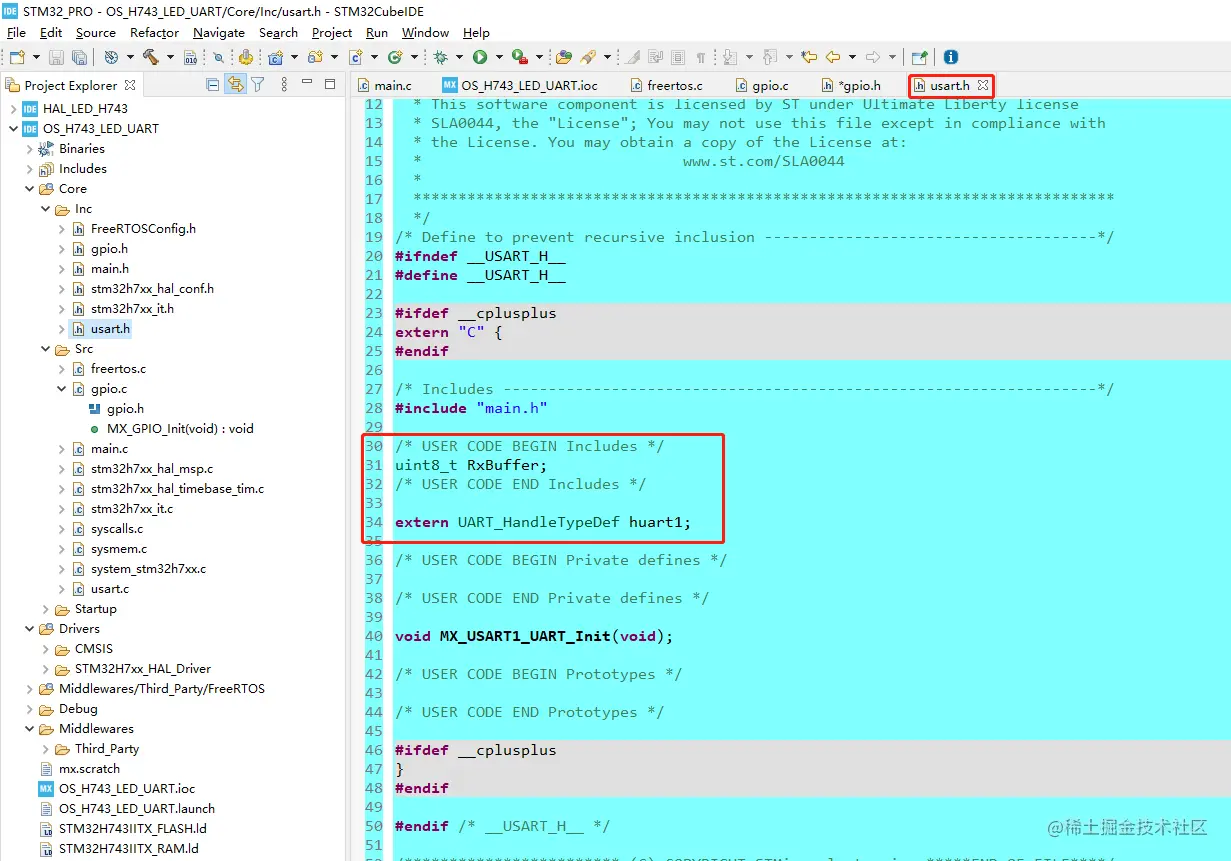Collapse the OS_H743_LED_UART project node
The height and width of the screenshot is (861, 1231).
coord(13,128)
